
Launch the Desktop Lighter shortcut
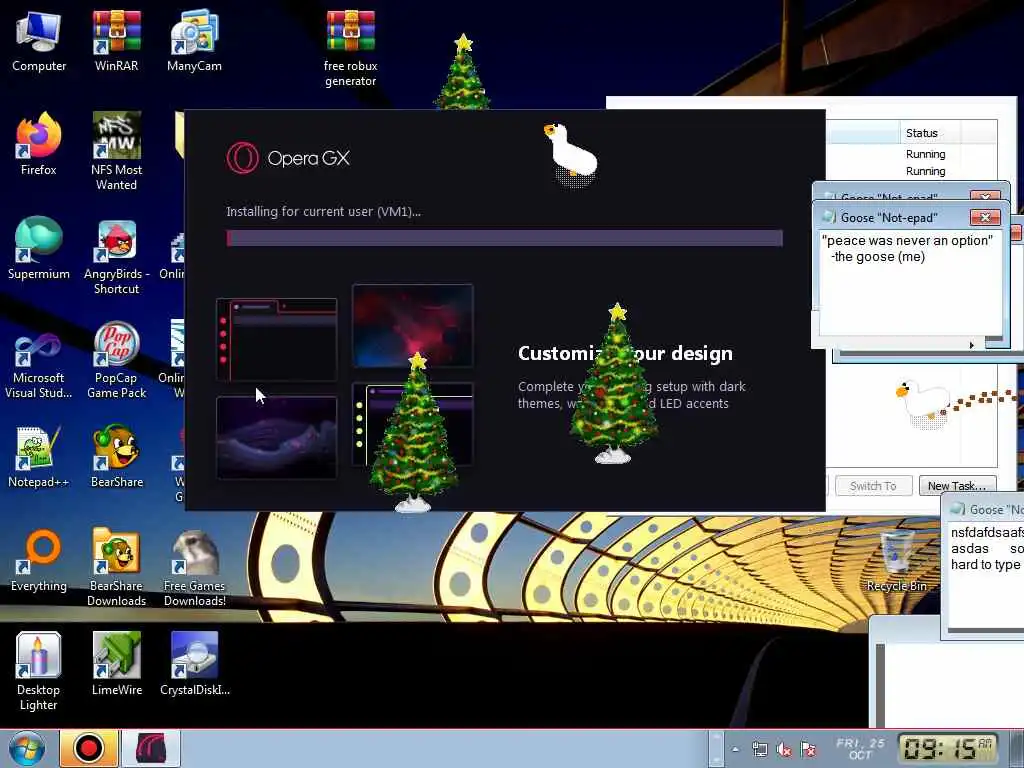tap(39, 671)
